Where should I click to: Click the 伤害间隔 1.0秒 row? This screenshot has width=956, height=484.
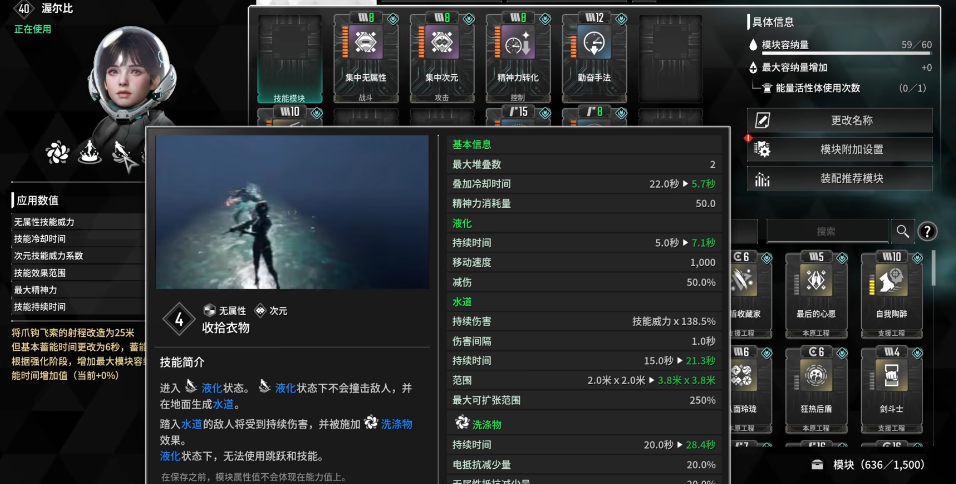(x=584, y=341)
